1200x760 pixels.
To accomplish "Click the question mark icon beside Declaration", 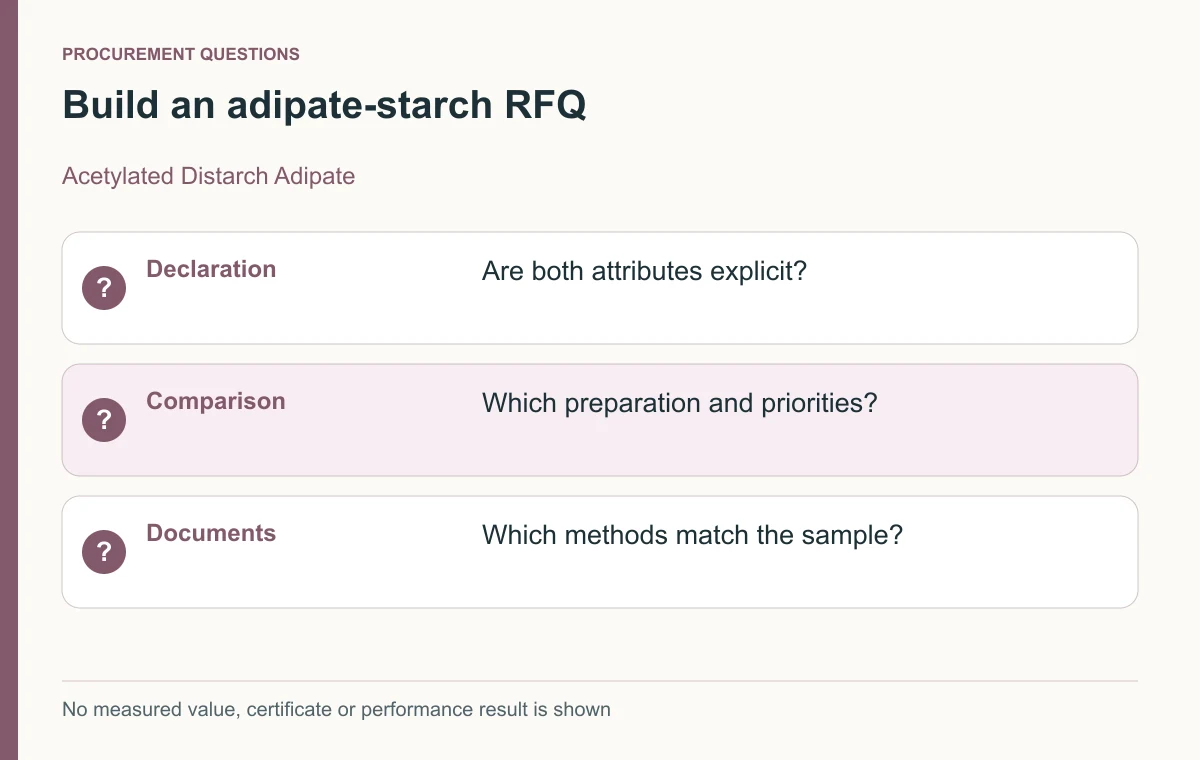I will coord(104,288).
